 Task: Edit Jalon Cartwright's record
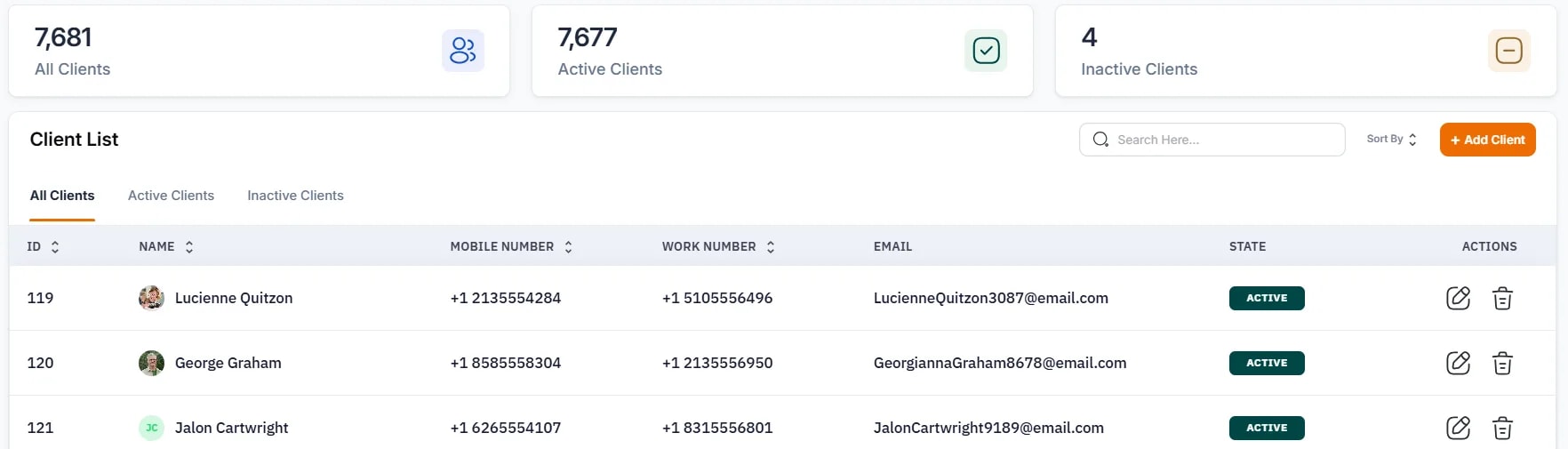point(1459,428)
